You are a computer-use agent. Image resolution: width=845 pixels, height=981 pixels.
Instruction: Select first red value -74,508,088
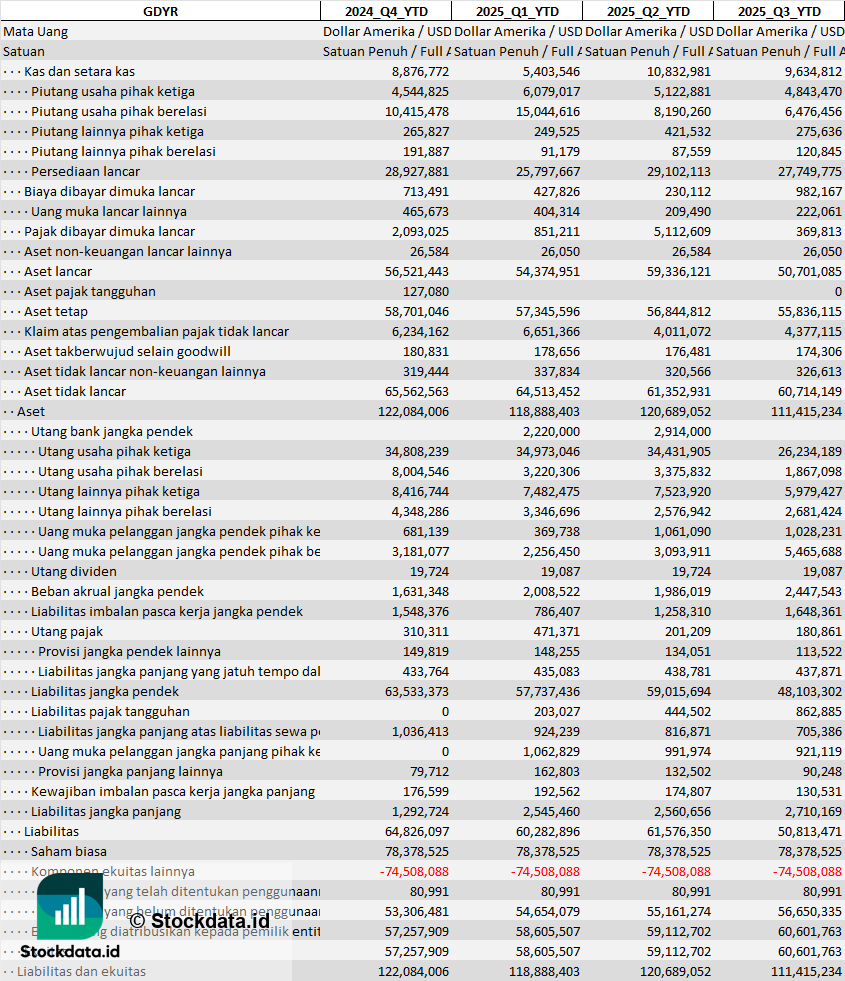[x=414, y=872]
